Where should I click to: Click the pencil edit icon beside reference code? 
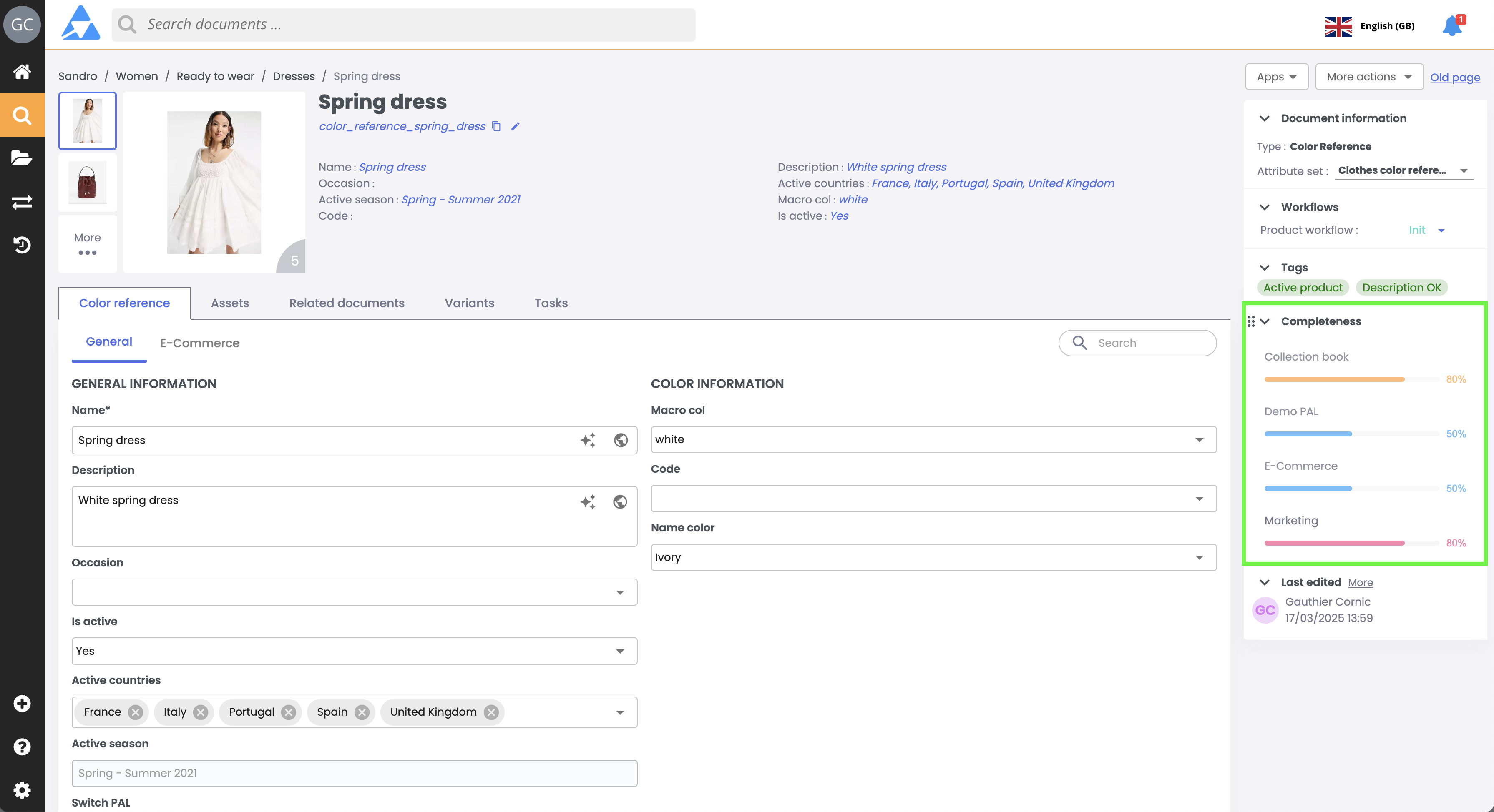(515, 126)
